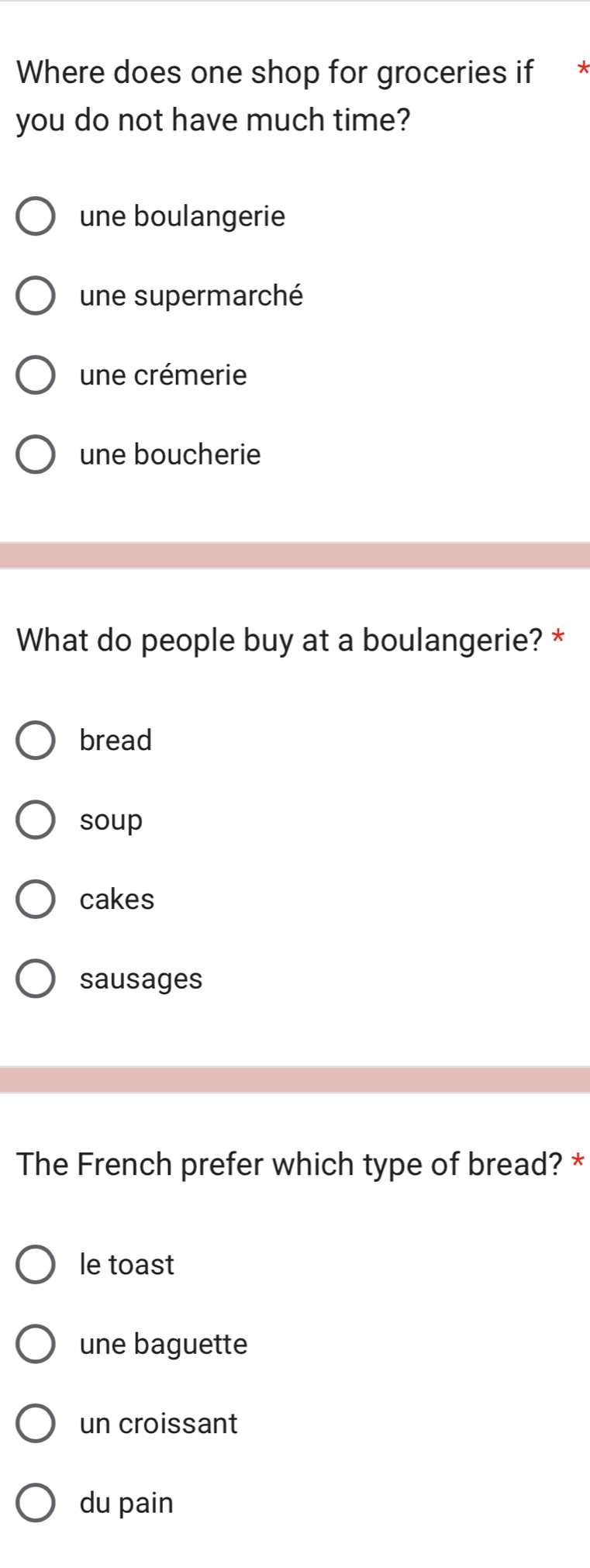Pick the 'du pain' option
The width and height of the screenshot is (590, 1568).
(x=36, y=1503)
